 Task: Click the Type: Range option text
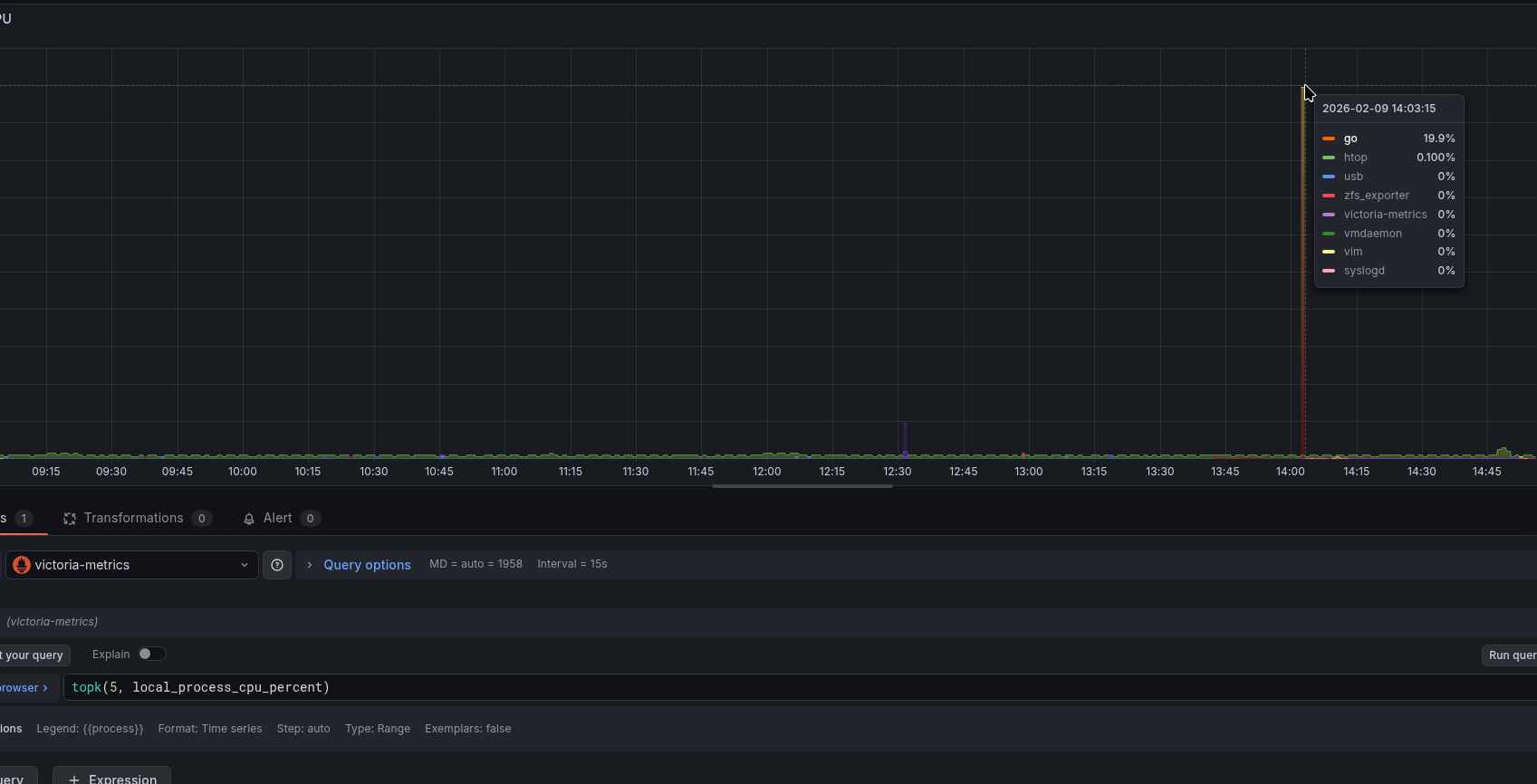pyautogui.click(x=377, y=729)
